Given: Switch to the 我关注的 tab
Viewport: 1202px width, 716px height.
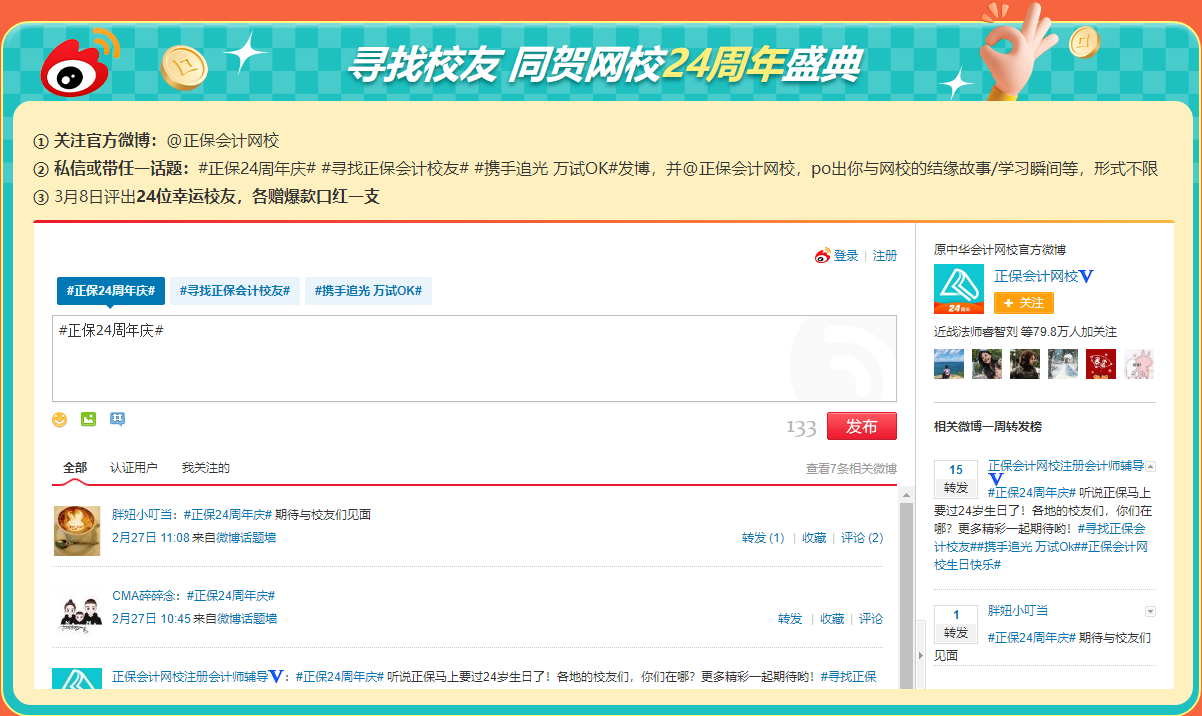Looking at the screenshot, I should pos(206,468).
